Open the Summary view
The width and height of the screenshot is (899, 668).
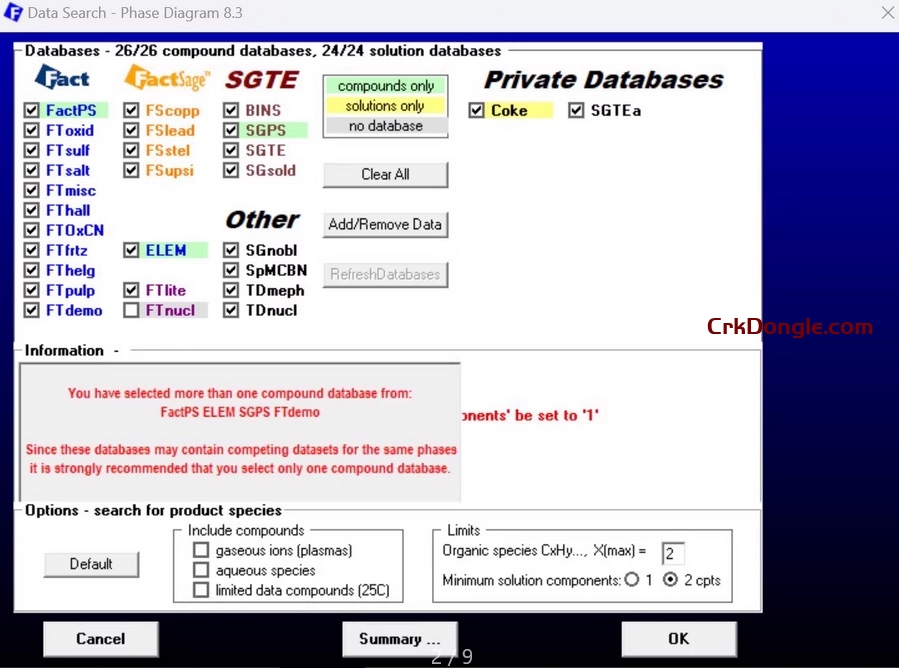(399, 639)
